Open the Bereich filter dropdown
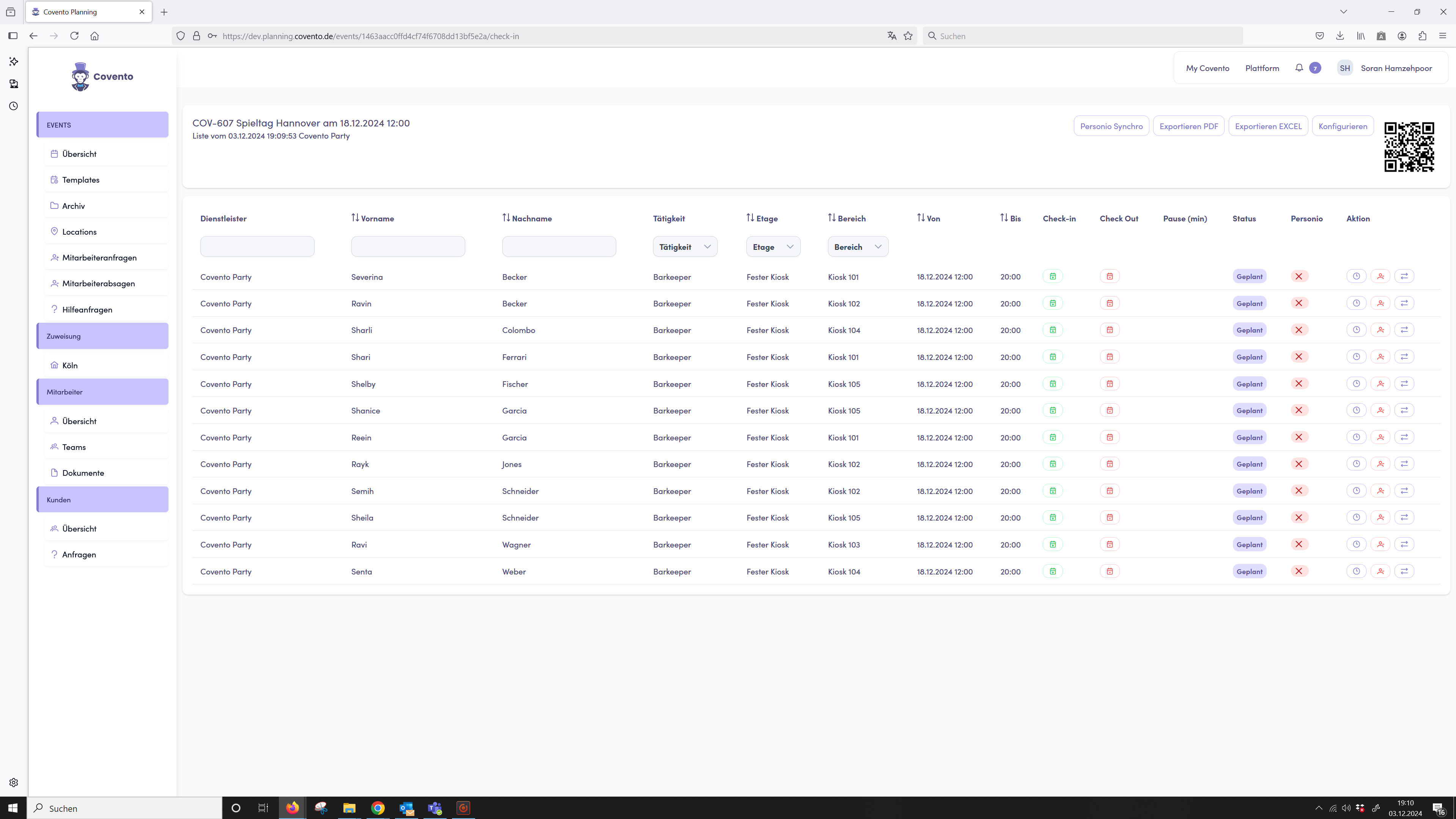Image resolution: width=1456 pixels, height=819 pixels. click(858, 246)
